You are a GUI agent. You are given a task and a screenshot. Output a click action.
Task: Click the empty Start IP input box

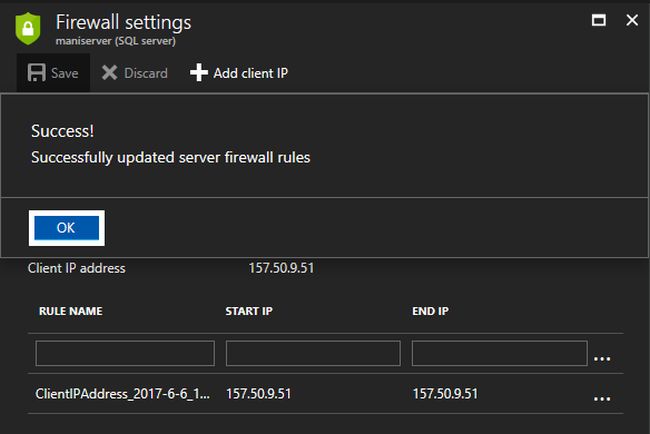click(x=313, y=353)
